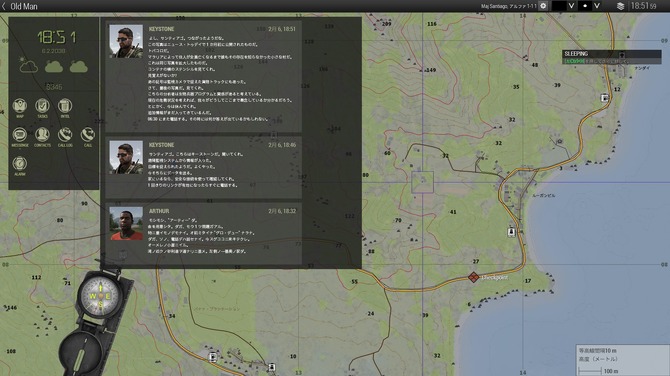Image resolution: width=670 pixels, height=376 pixels.
Task: Click the digital clock 18:51 in tablet panel
Action: click(x=57, y=37)
